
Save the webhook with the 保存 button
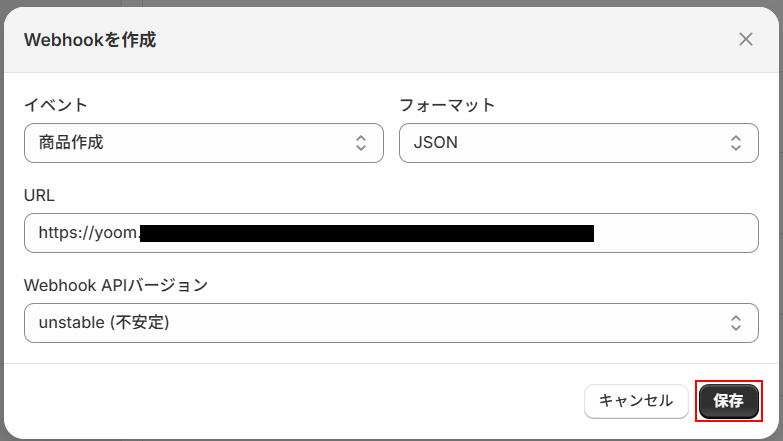(728, 401)
